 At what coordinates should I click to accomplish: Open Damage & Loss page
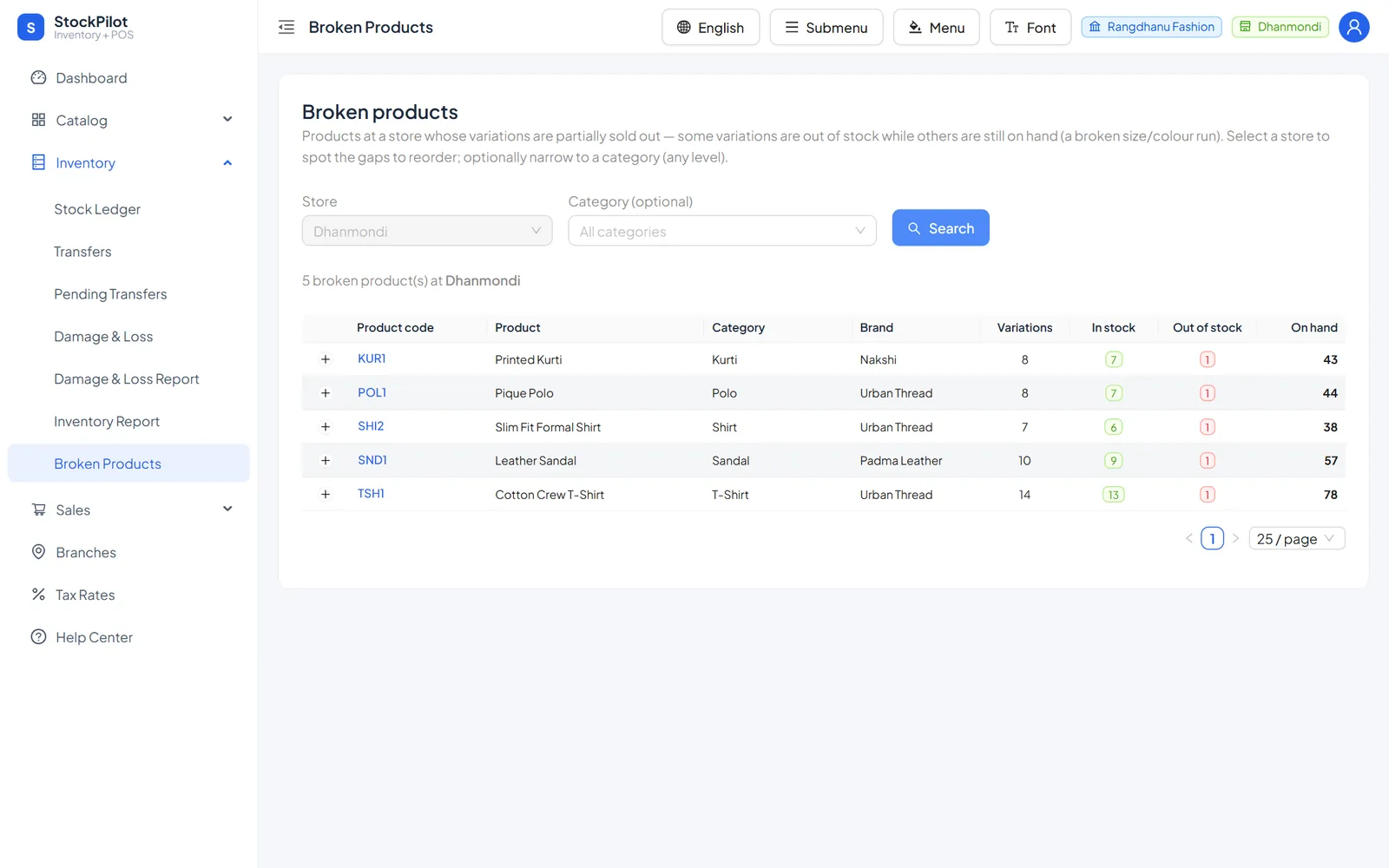pos(128,337)
